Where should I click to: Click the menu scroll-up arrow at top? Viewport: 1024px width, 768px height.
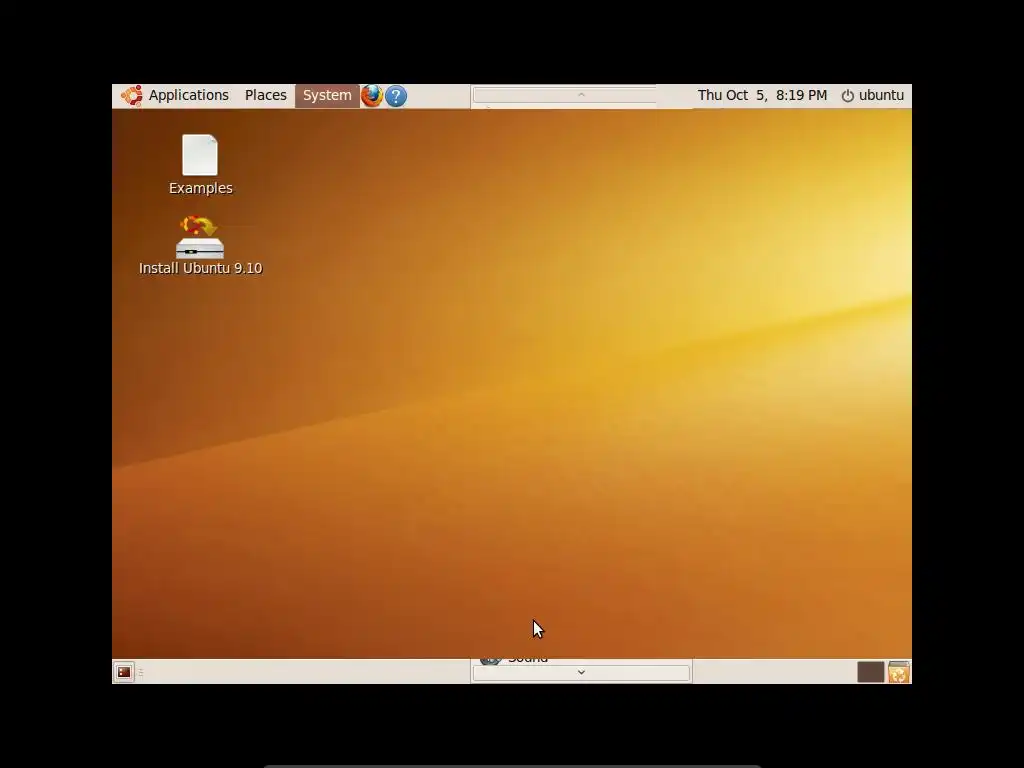coord(581,95)
